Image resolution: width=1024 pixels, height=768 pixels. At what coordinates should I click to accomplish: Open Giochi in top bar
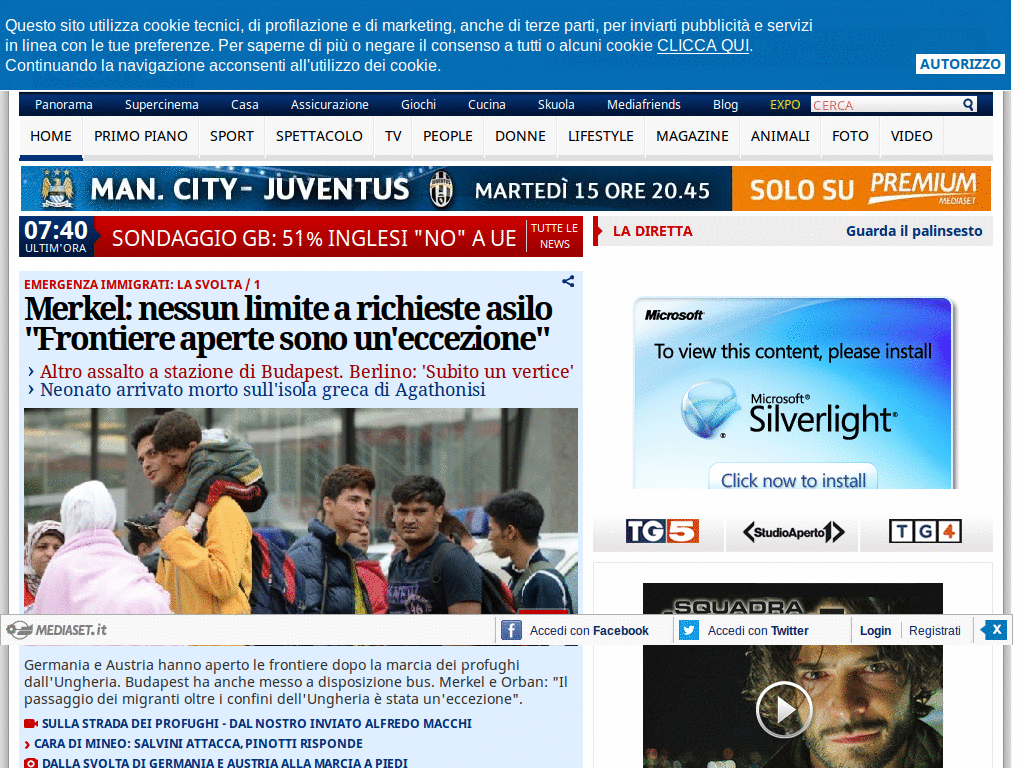pyautogui.click(x=419, y=104)
